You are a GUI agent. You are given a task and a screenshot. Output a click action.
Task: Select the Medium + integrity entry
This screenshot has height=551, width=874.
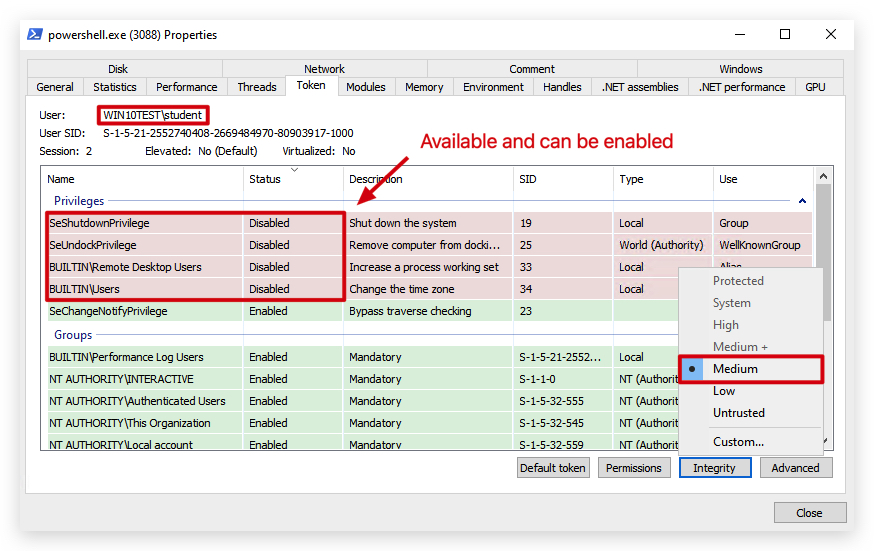pyautogui.click(x=751, y=347)
